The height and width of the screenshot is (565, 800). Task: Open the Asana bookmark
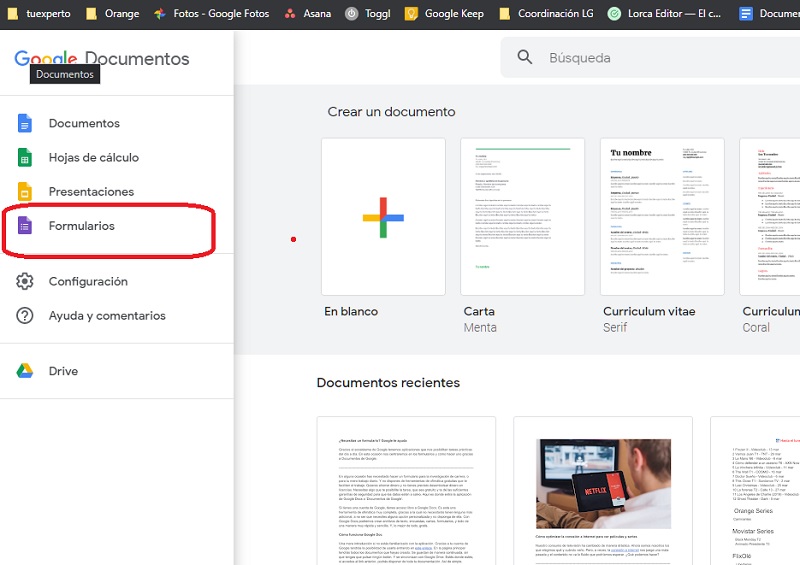(308, 14)
